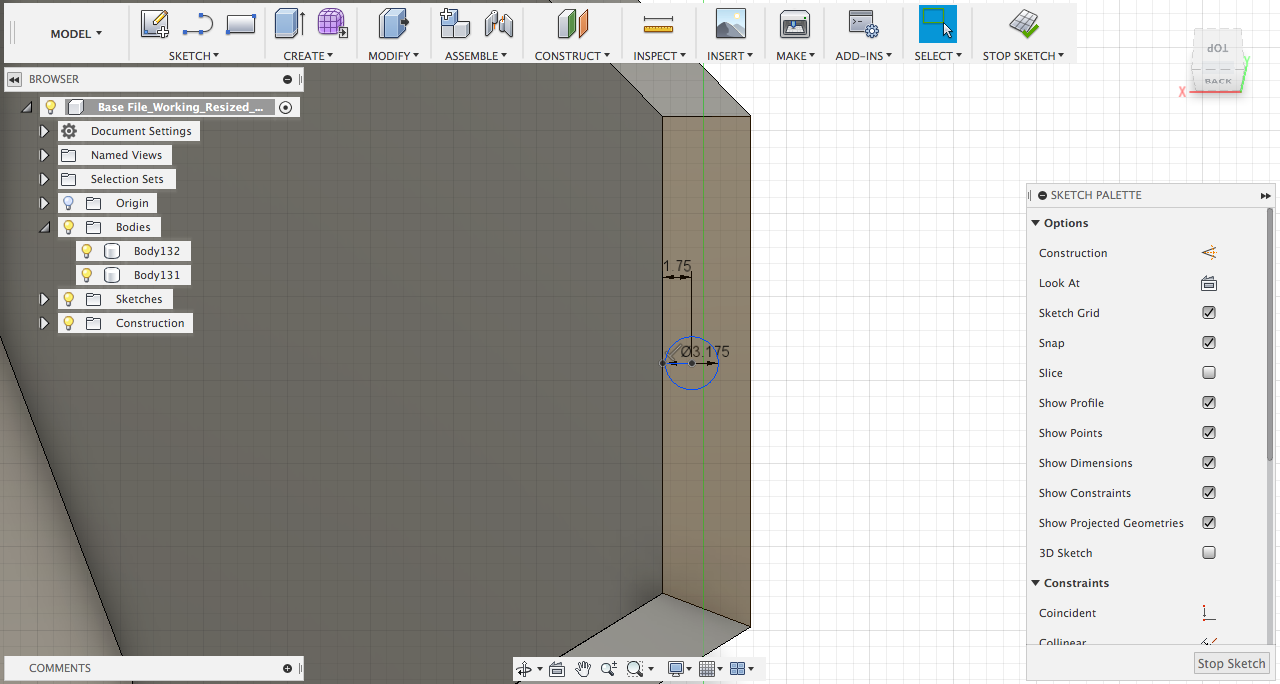Click the Orbit navigation icon
This screenshot has height=684, width=1280.
(x=525, y=669)
